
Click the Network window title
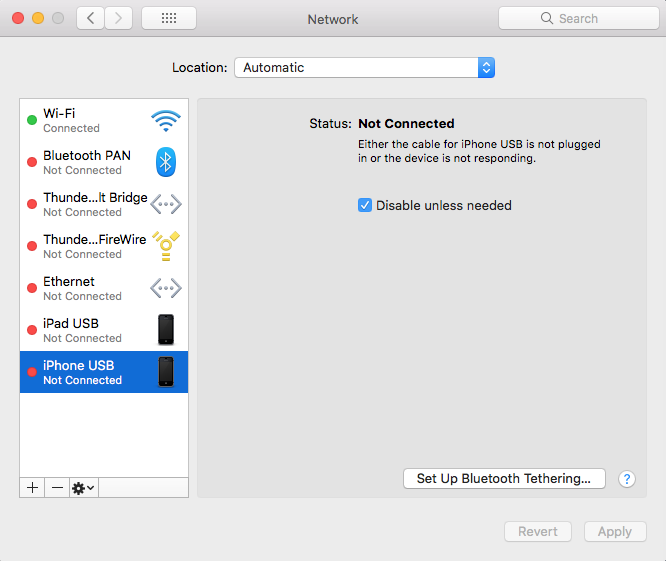click(333, 19)
